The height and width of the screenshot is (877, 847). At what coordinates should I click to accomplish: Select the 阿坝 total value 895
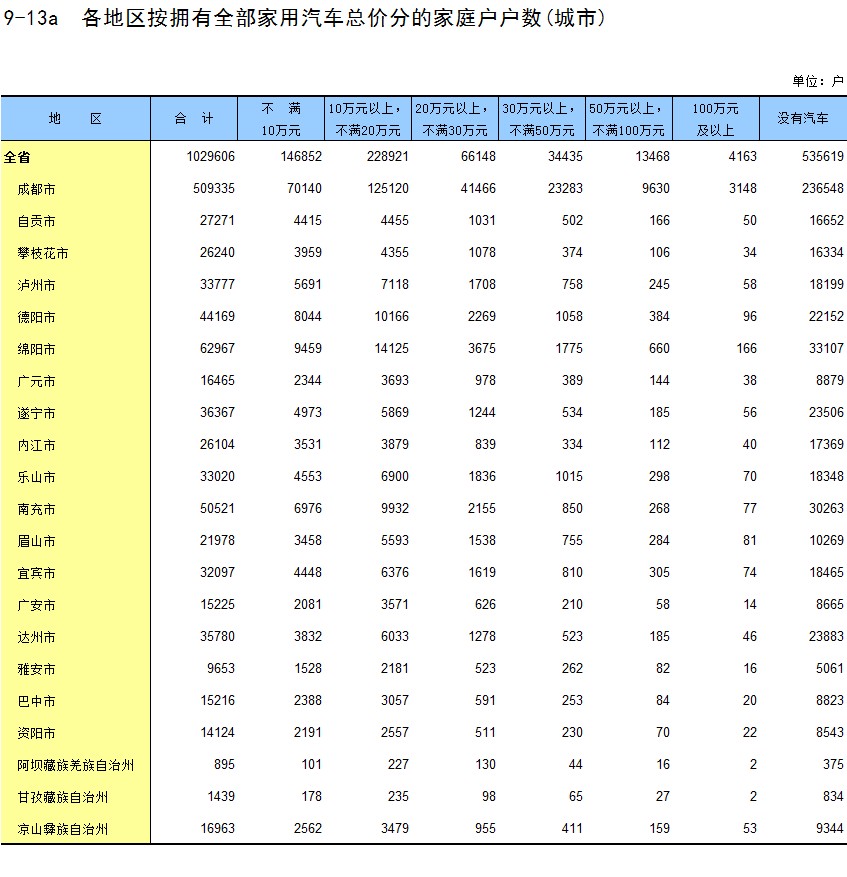[224, 765]
